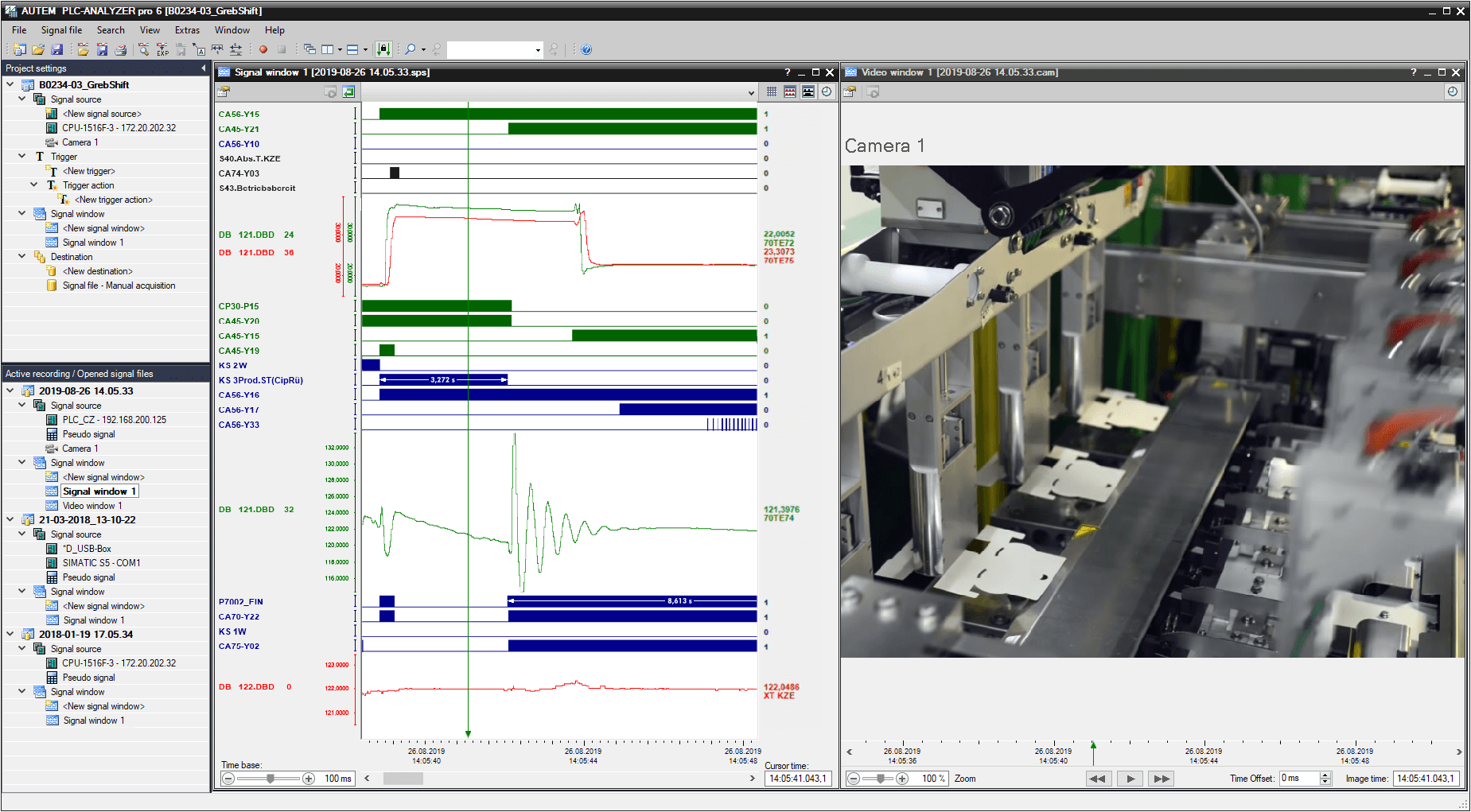Open Signal window 1 properties icon
The width and height of the screenshot is (1471, 812).
(224, 92)
